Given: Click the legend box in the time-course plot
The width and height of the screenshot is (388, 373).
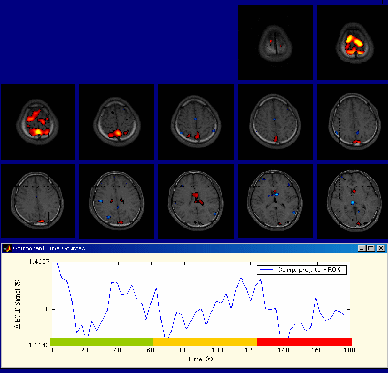Looking at the screenshot, I should [302, 270].
